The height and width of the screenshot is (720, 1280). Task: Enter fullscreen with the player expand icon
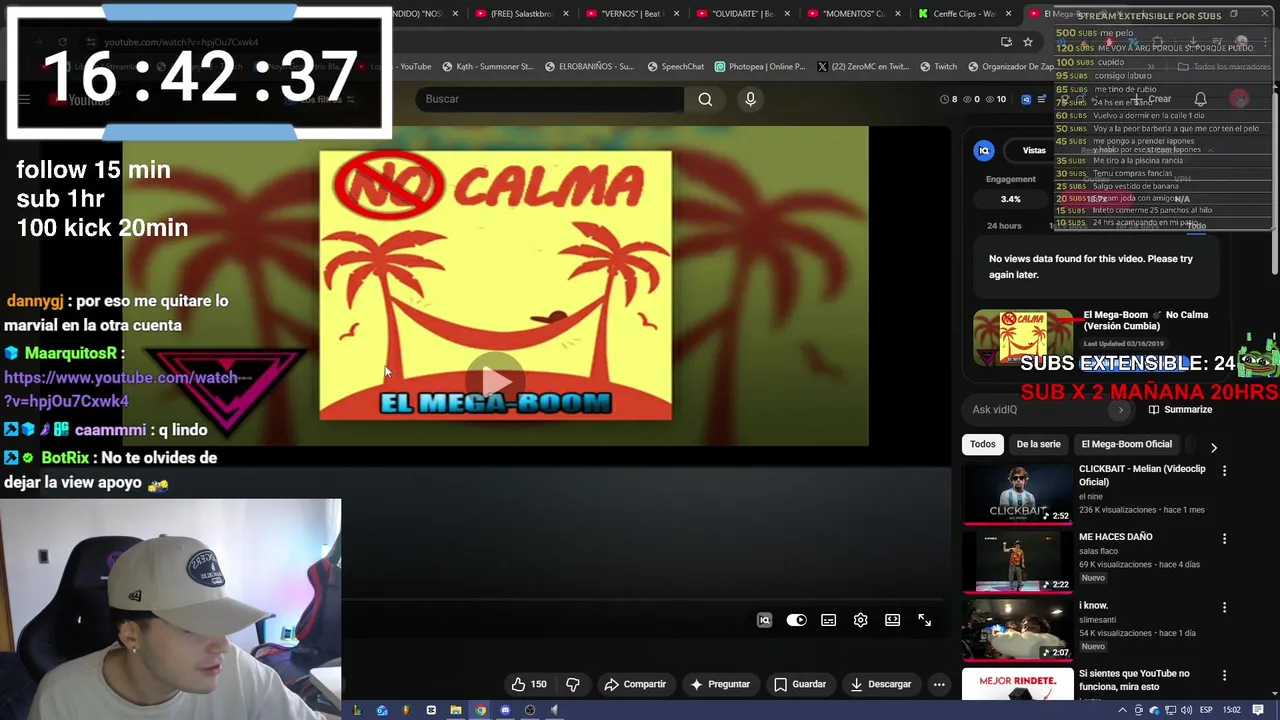[924, 620]
